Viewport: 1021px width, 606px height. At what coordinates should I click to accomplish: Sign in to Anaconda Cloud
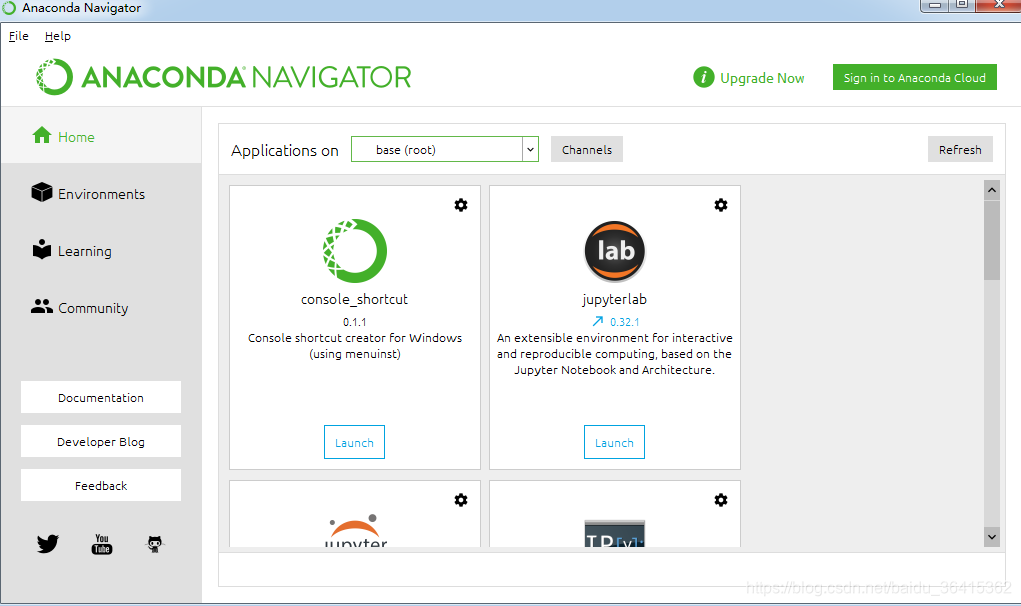point(914,77)
